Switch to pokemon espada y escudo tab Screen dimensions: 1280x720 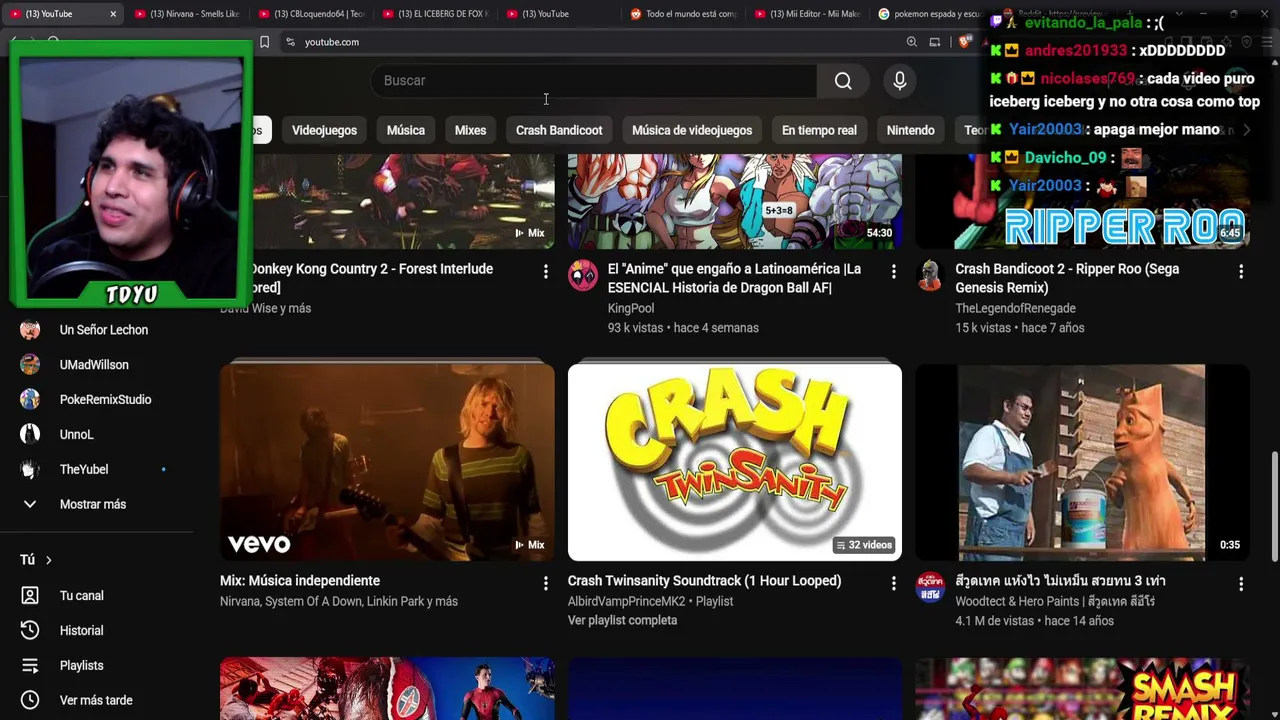(x=930, y=14)
